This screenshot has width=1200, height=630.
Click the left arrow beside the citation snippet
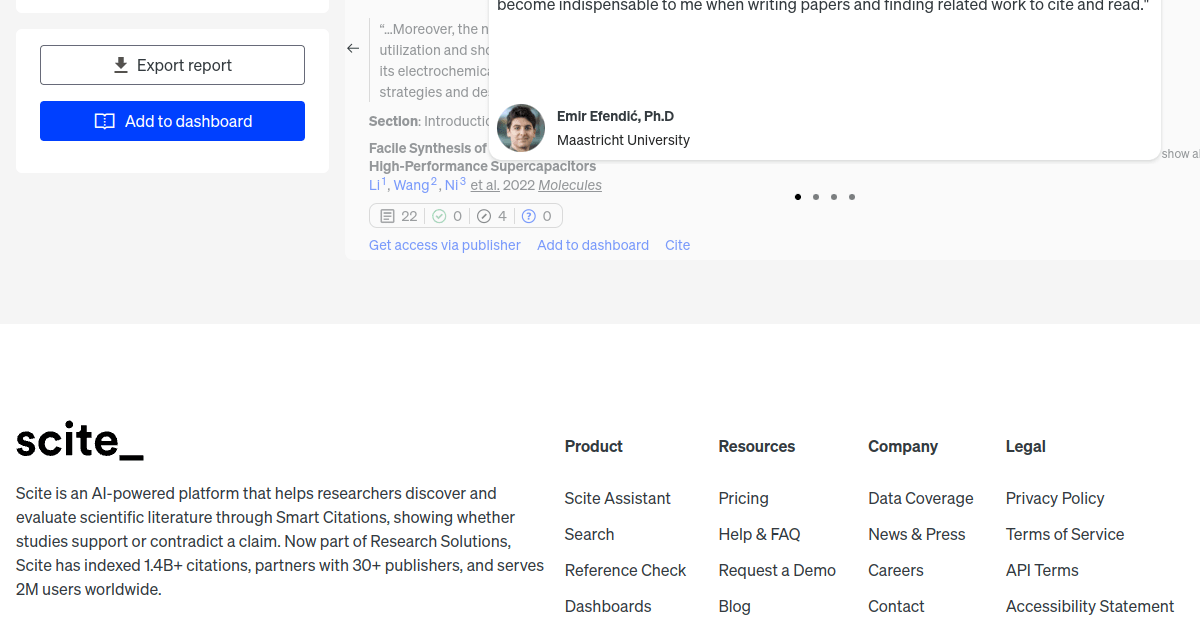coord(353,48)
